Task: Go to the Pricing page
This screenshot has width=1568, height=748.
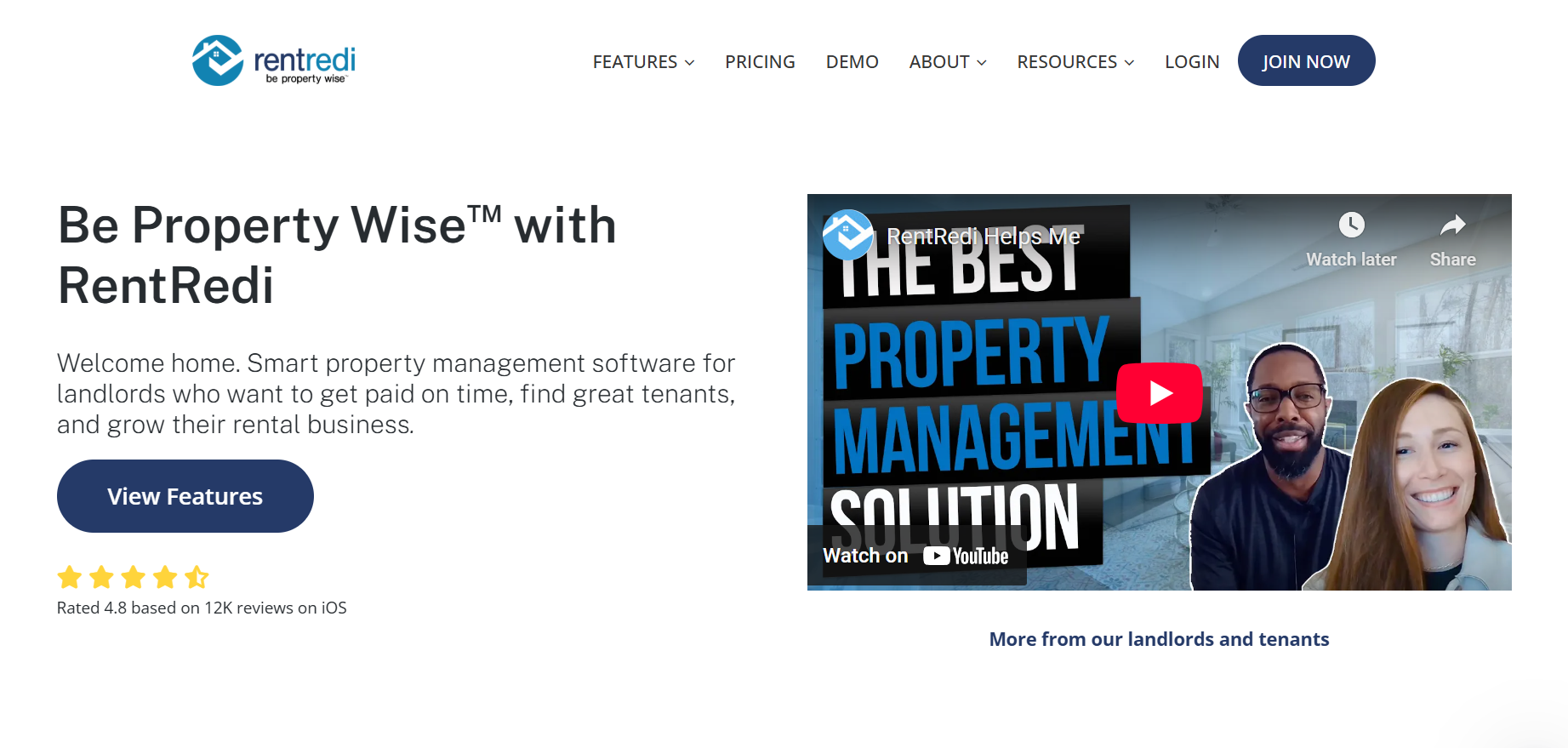Action: tap(760, 62)
